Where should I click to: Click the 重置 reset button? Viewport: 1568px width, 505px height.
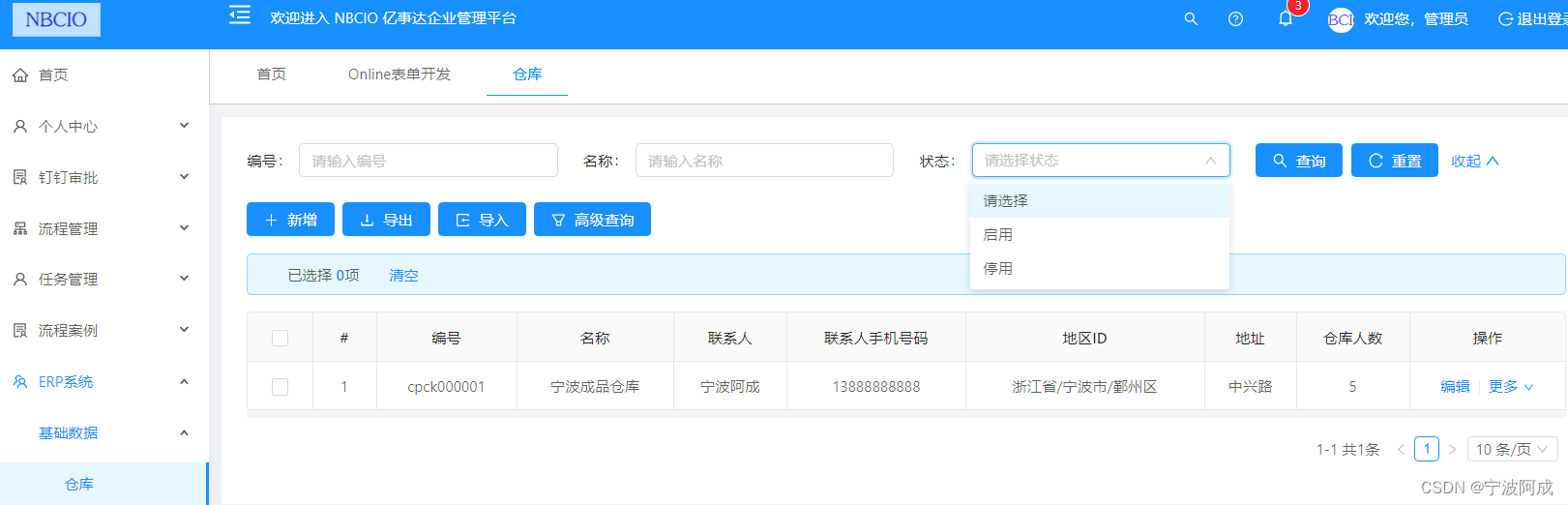coord(1395,161)
